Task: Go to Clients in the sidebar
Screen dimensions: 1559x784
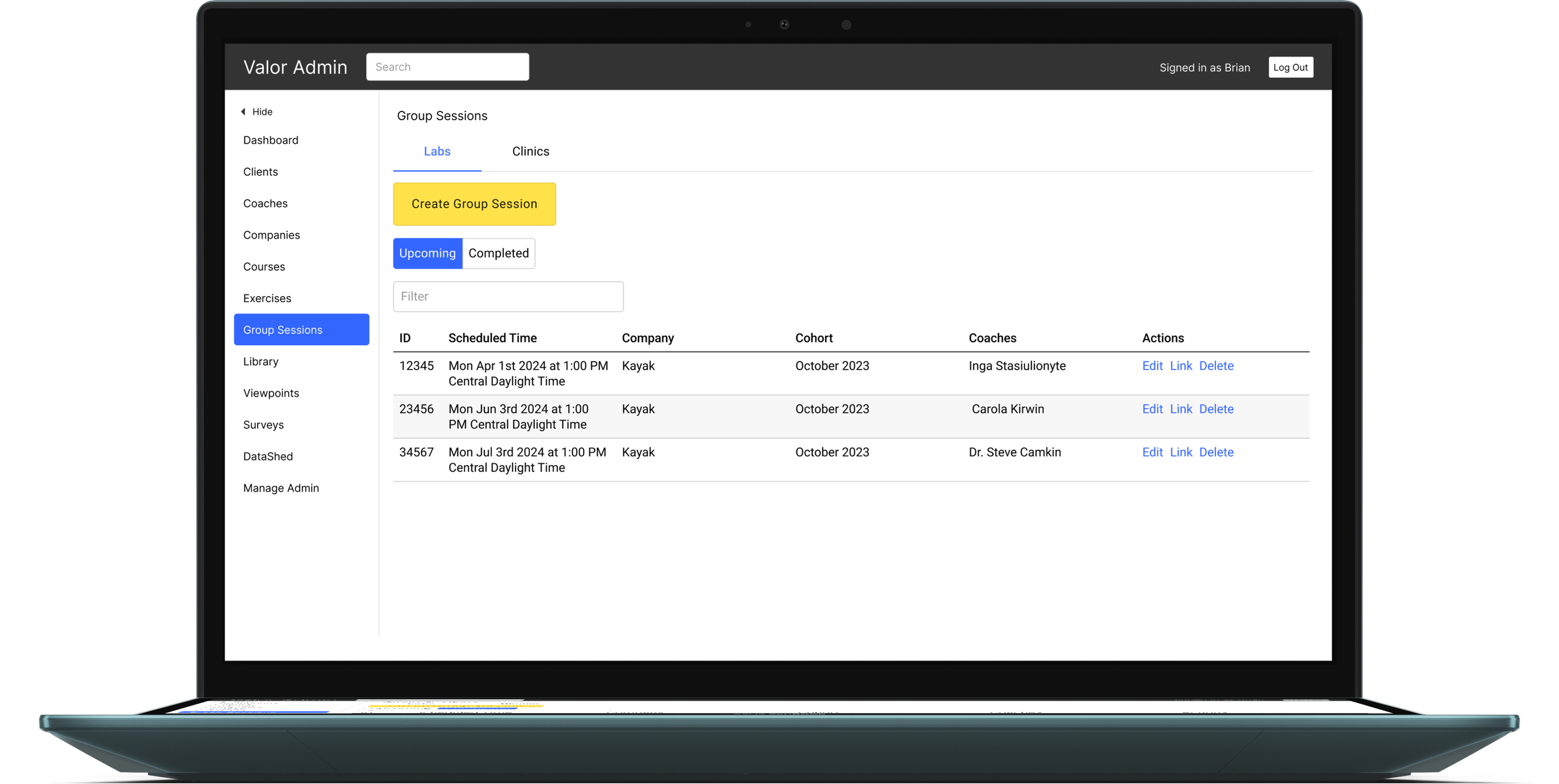Action: tap(261, 172)
